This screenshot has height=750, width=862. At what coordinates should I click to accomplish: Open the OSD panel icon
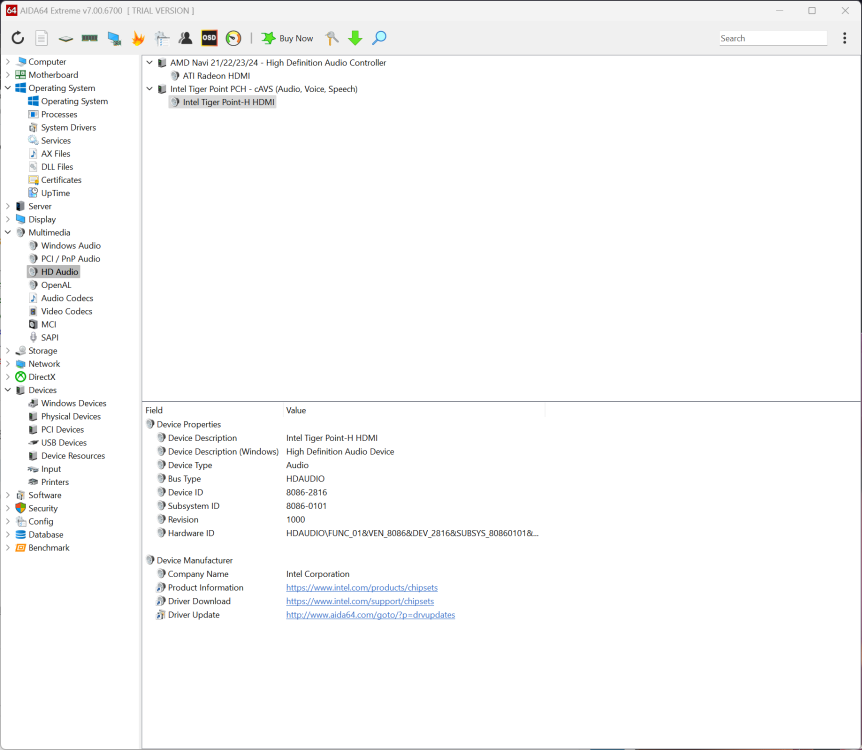pos(209,38)
